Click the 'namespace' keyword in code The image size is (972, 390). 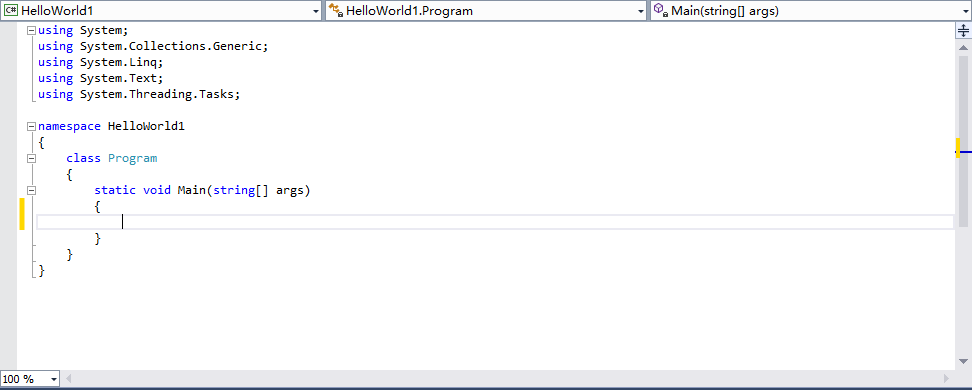tap(69, 126)
